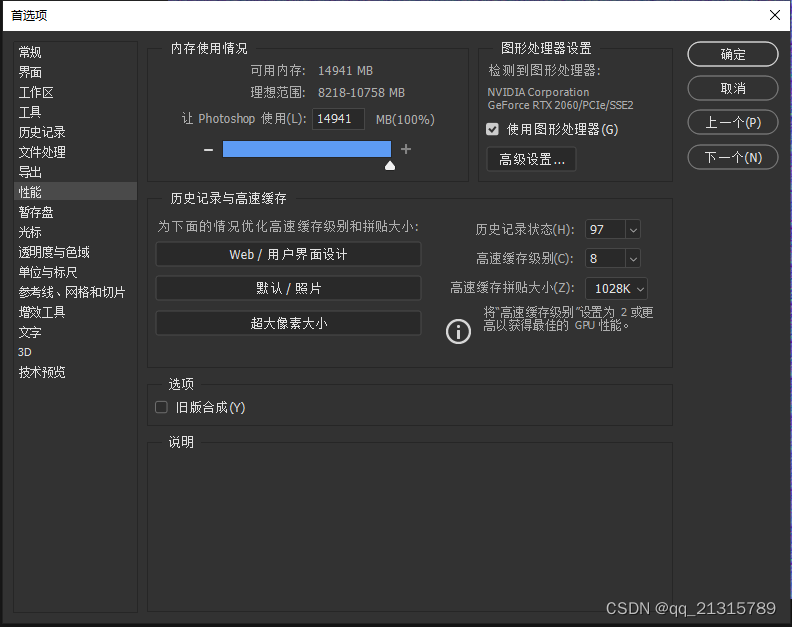Open the 导出 preferences category

[x=75, y=172]
